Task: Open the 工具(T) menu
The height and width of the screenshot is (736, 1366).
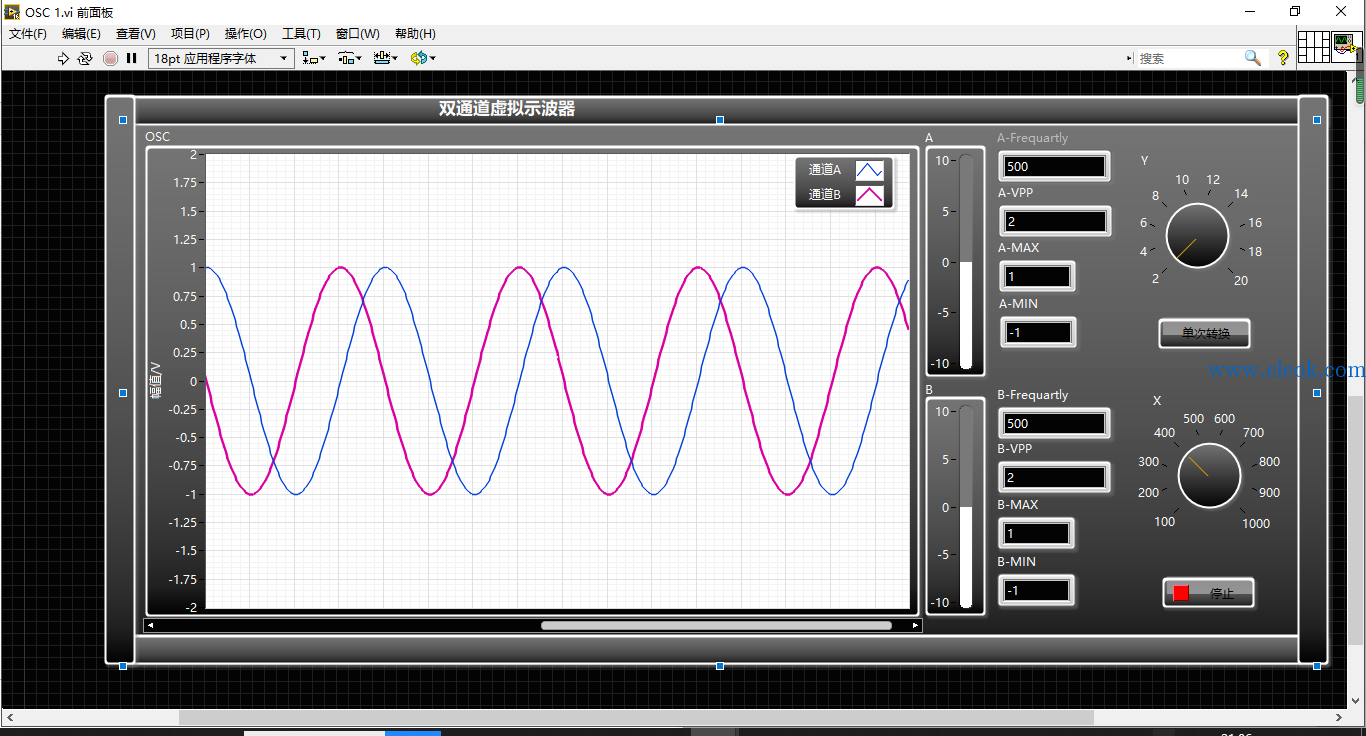Action: (301, 34)
